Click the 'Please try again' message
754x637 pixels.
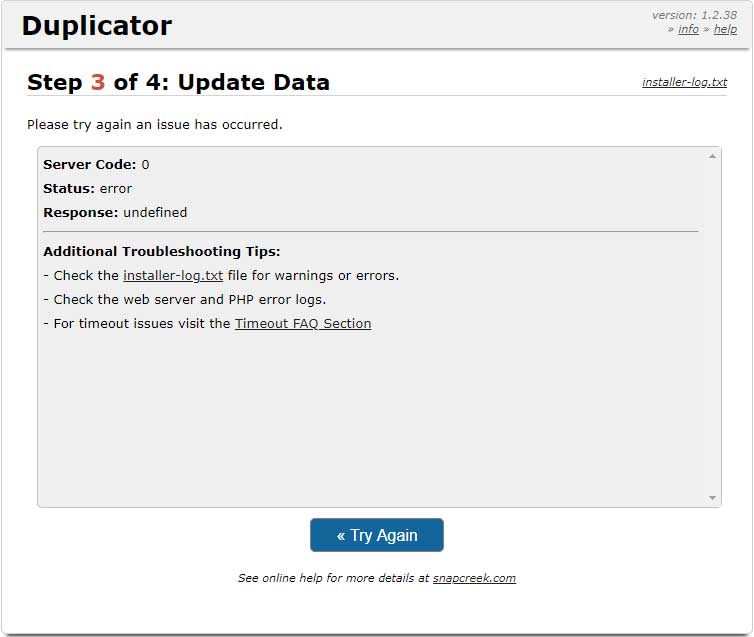pos(155,125)
